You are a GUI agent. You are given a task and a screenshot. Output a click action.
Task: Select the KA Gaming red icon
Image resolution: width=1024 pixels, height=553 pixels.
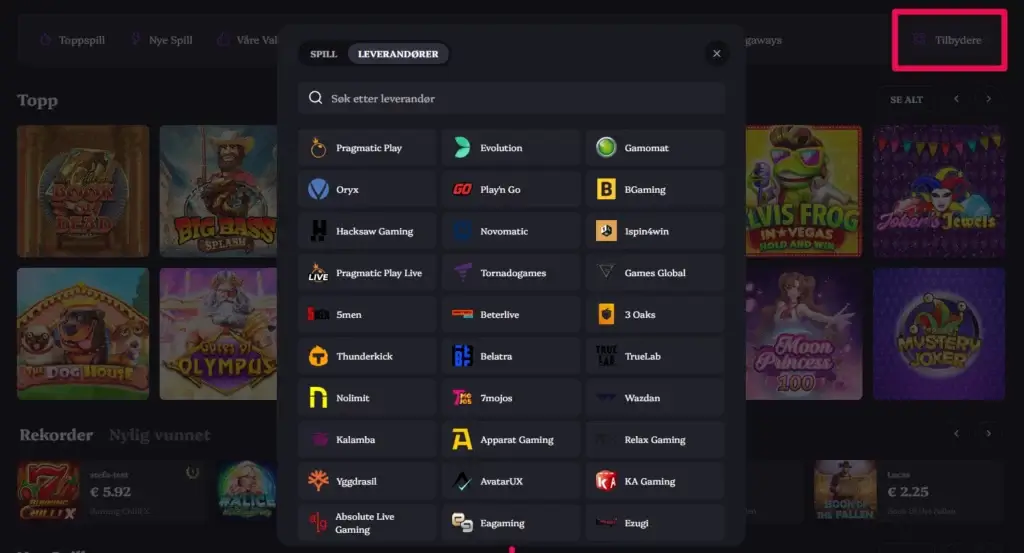coord(606,481)
